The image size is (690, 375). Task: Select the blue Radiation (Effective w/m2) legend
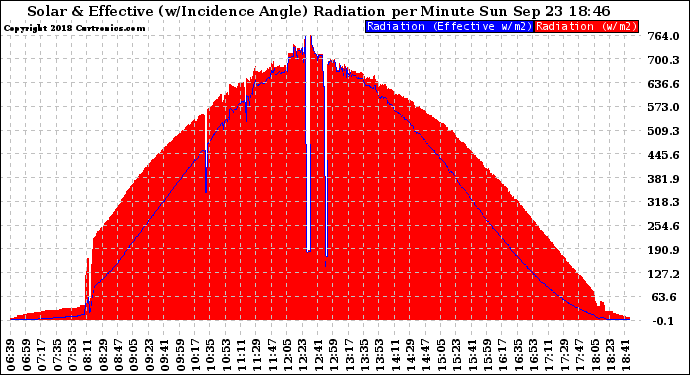tap(449, 26)
